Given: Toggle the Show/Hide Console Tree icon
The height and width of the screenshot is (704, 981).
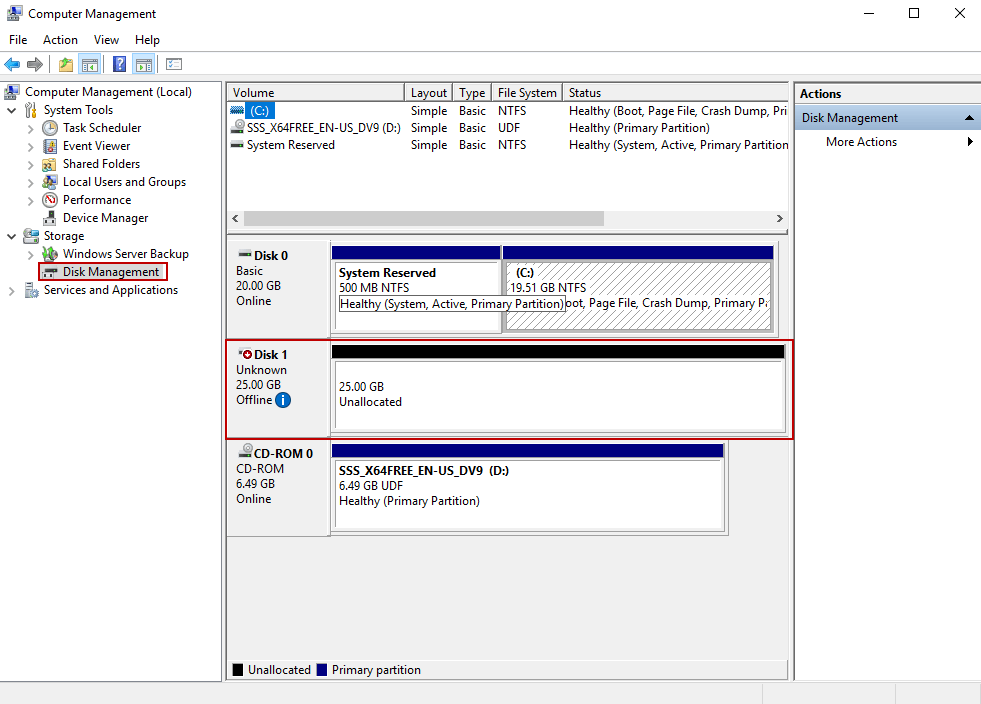Looking at the screenshot, I should pyautogui.click(x=90, y=63).
